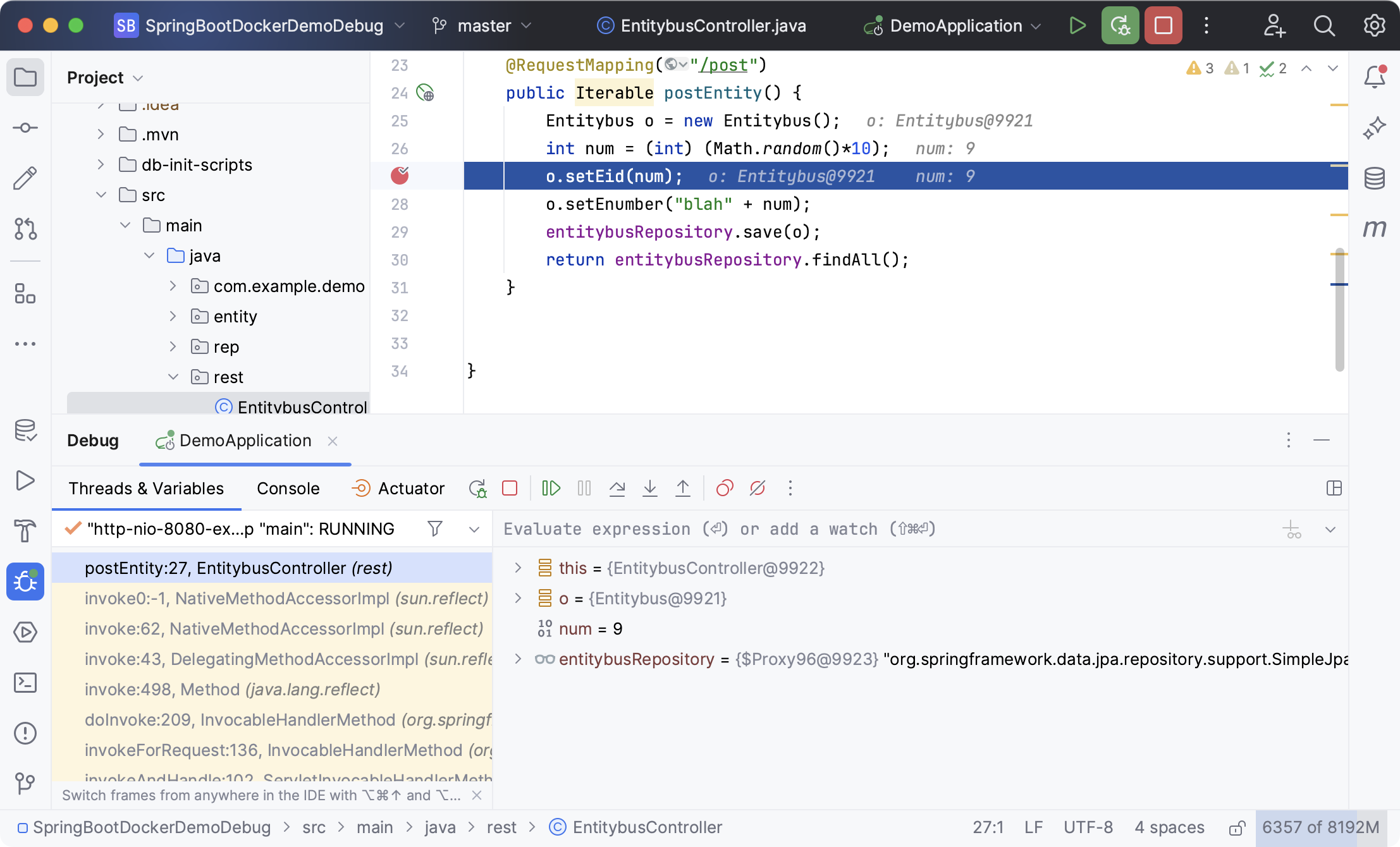Viewport: 1400px width, 847px height.
Task: Expand the o Entitybus@9921 variable node
Action: click(x=517, y=598)
